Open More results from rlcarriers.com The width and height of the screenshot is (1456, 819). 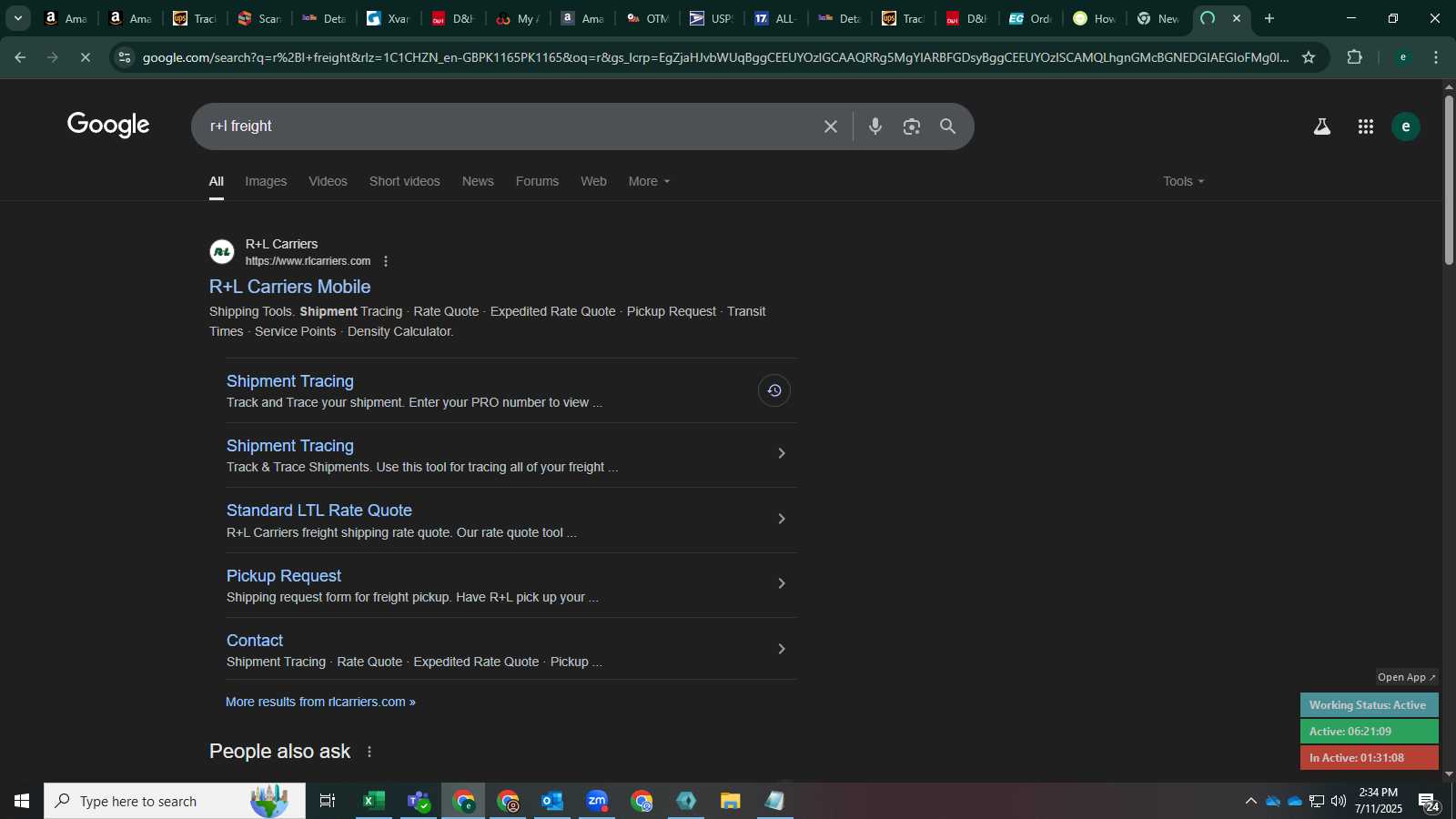click(x=320, y=702)
